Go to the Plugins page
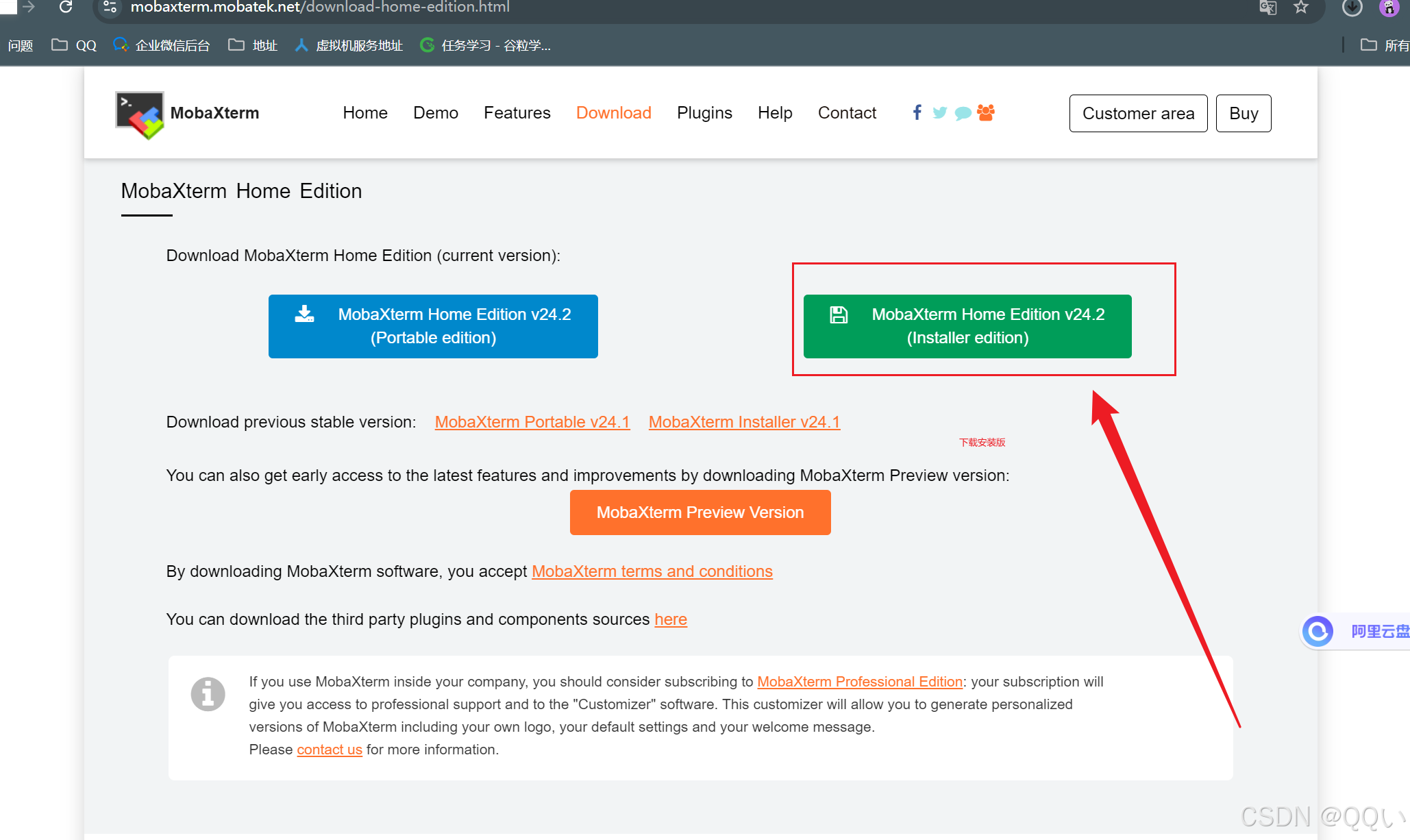 (x=704, y=113)
